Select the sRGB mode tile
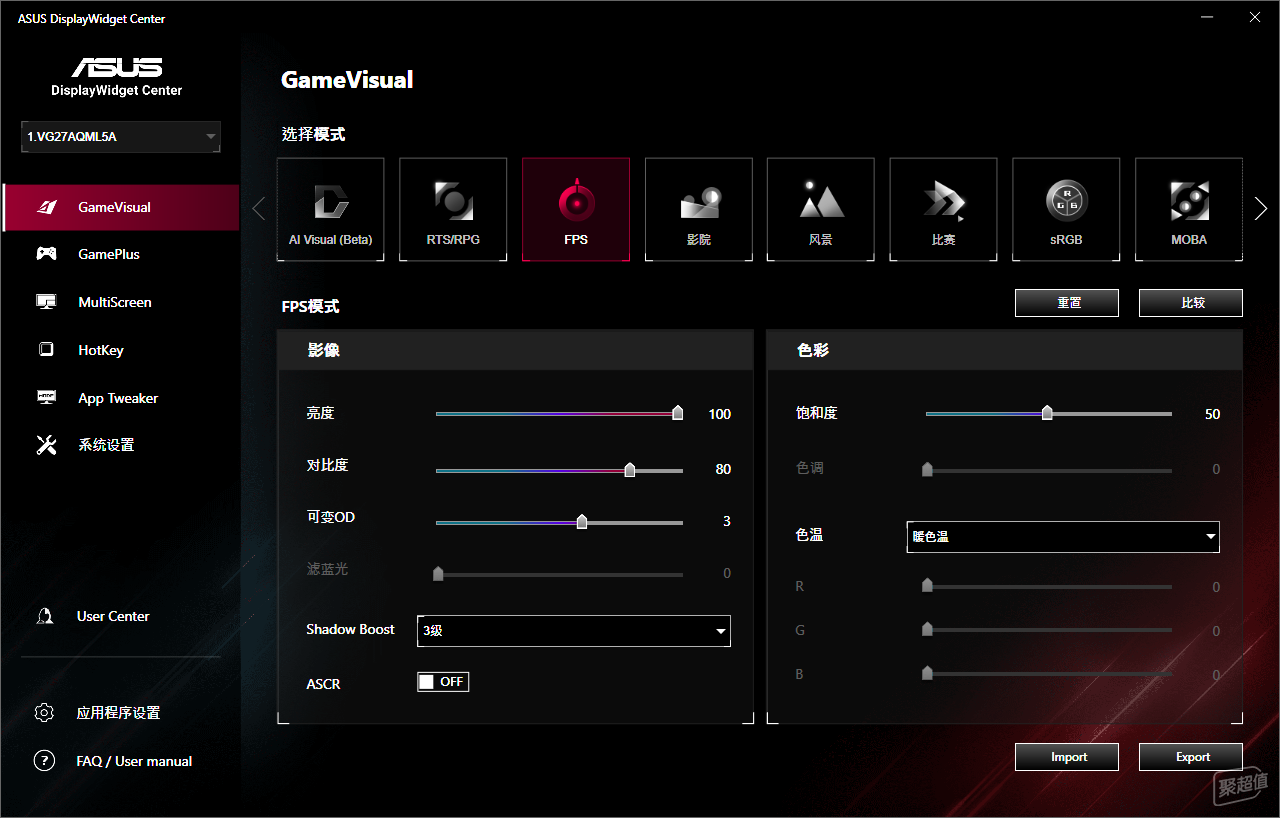The width and height of the screenshot is (1280, 818). tap(1066, 209)
